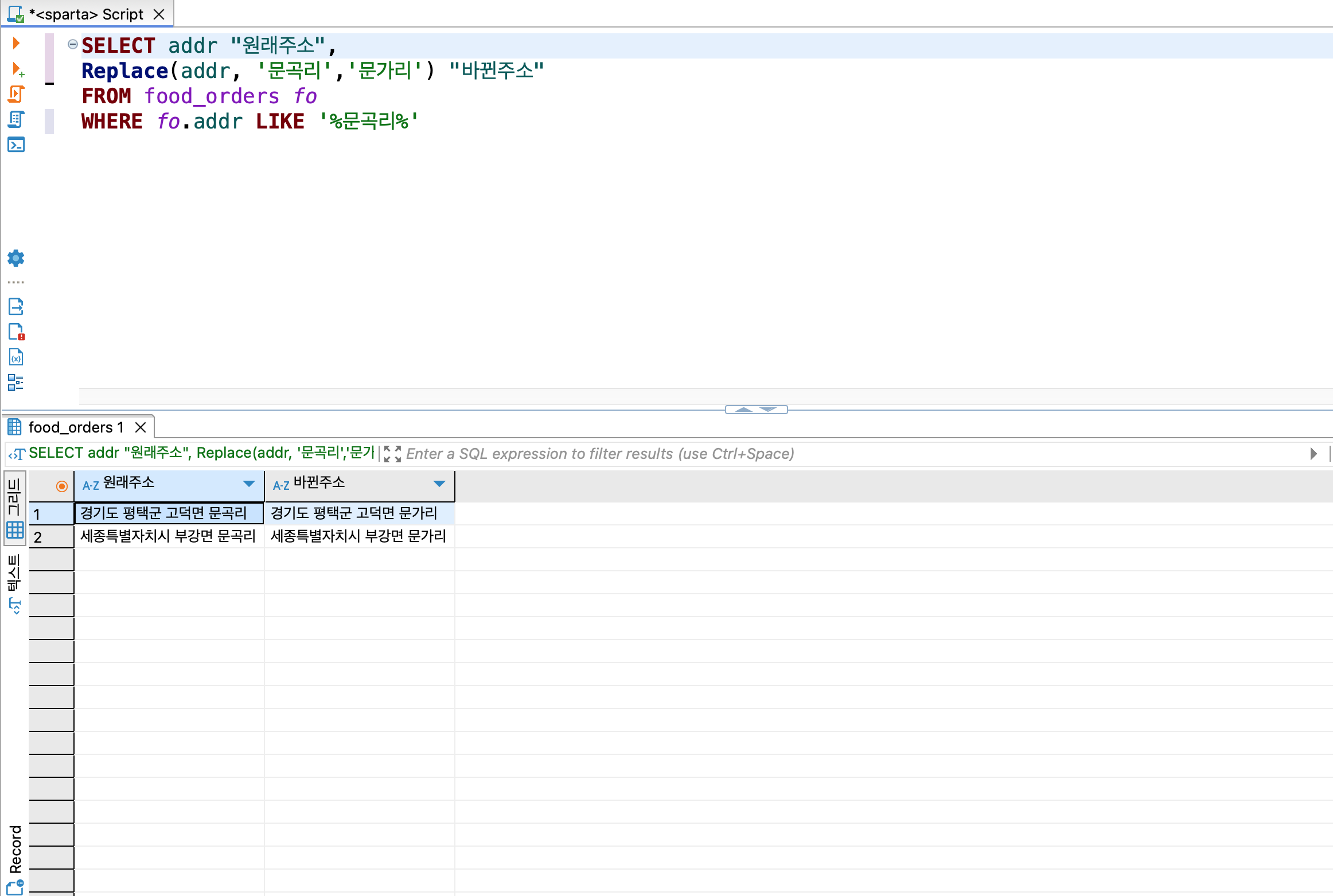Click the Explain execution plan icon
Screen dimensions: 1333x896
(x=16, y=119)
